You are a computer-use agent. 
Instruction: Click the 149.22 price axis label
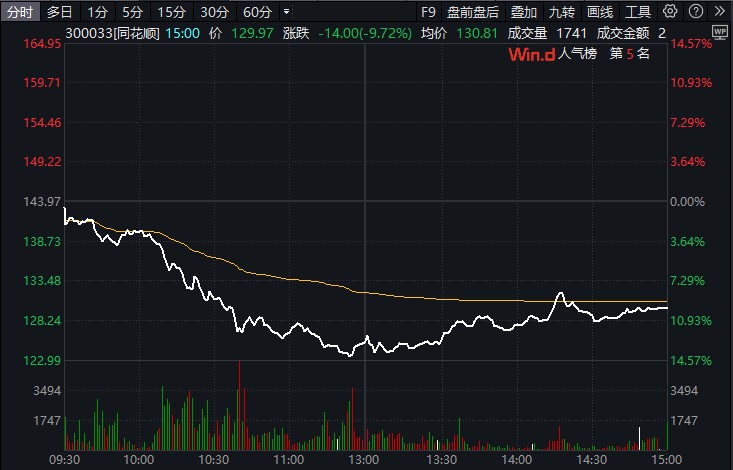(x=43, y=162)
